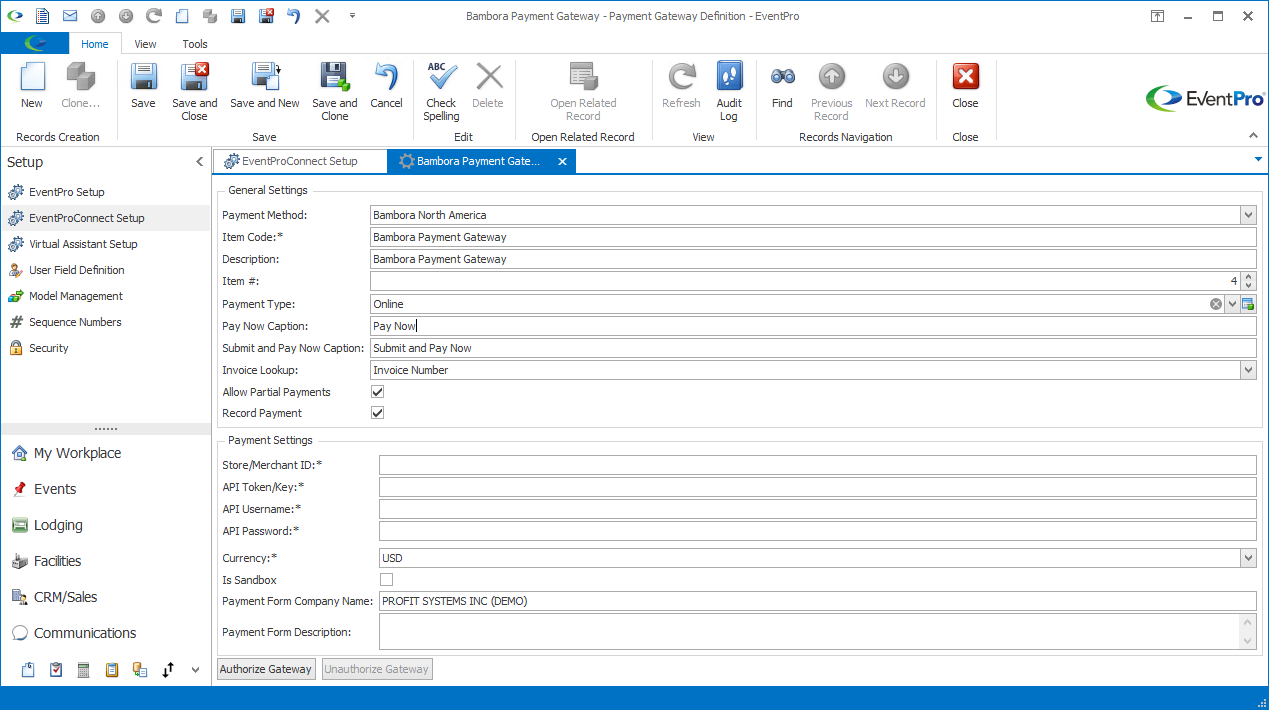Click the up-down arrows icon in footer
This screenshot has height=710, width=1269.
pyautogui.click(x=168, y=670)
